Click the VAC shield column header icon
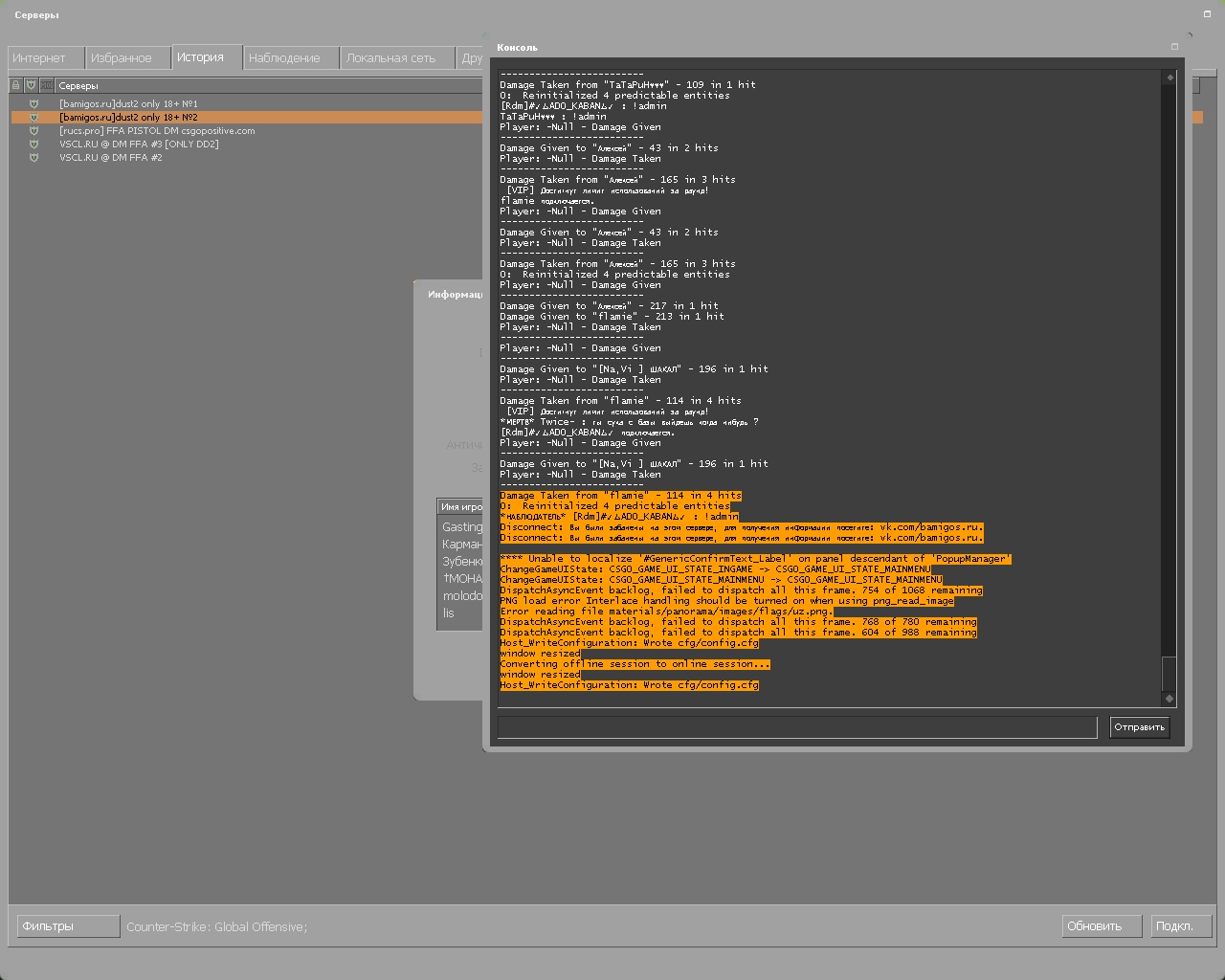Viewport: 1225px width, 980px height. pyautogui.click(x=31, y=85)
